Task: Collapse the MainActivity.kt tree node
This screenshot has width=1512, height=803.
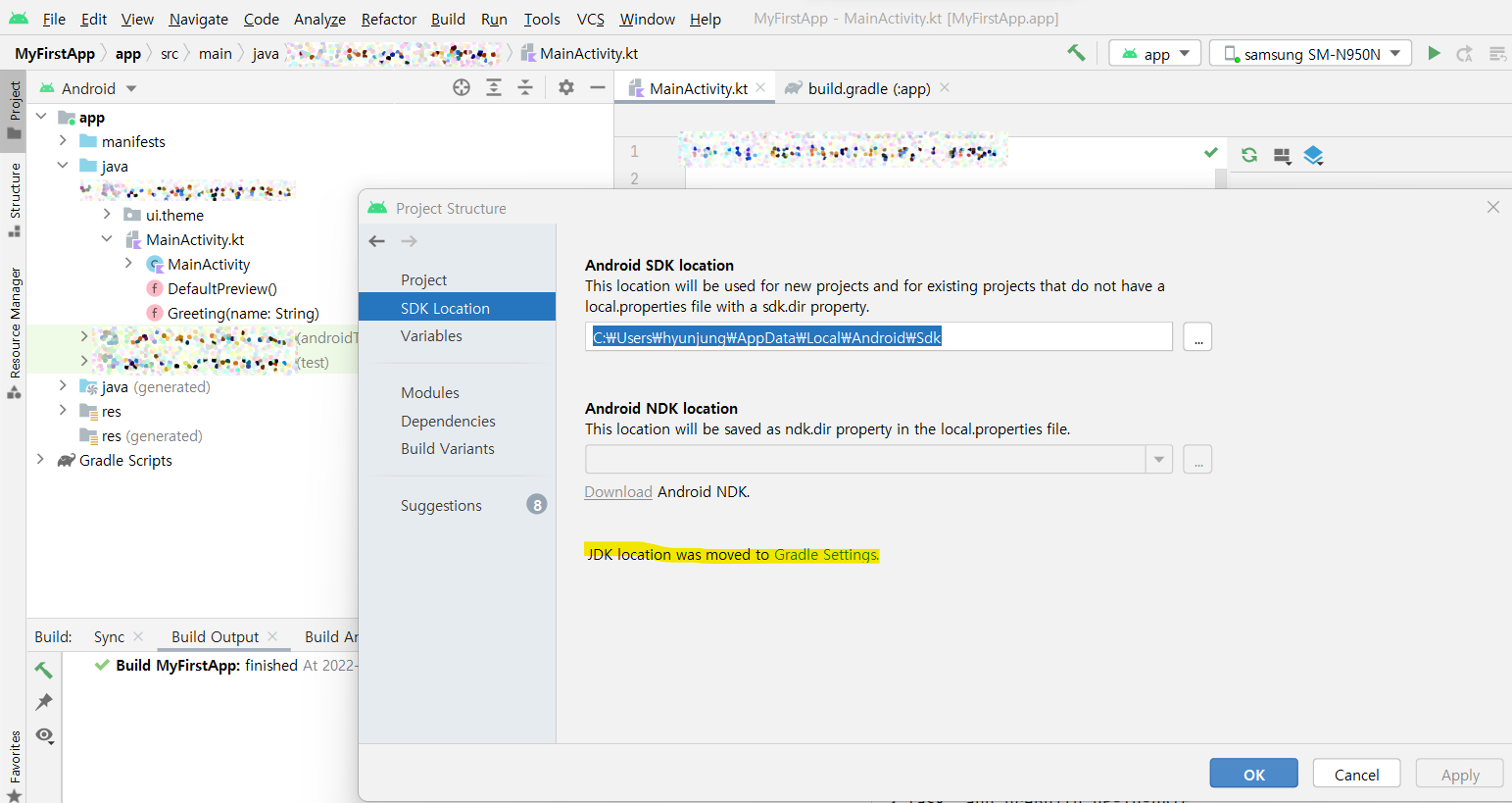Action: pos(108,238)
